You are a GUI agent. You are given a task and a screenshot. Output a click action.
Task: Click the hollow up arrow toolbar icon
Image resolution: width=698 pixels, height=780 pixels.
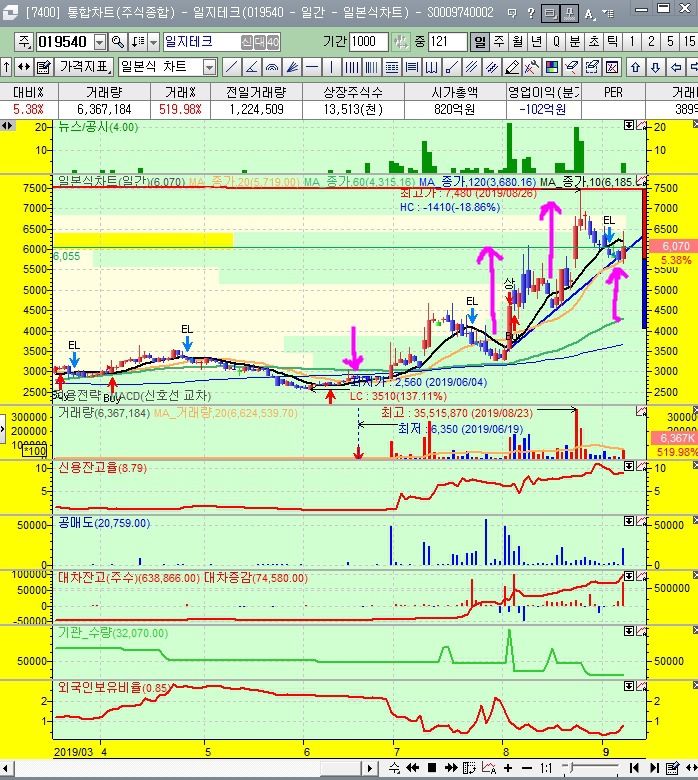click(x=635, y=67)
